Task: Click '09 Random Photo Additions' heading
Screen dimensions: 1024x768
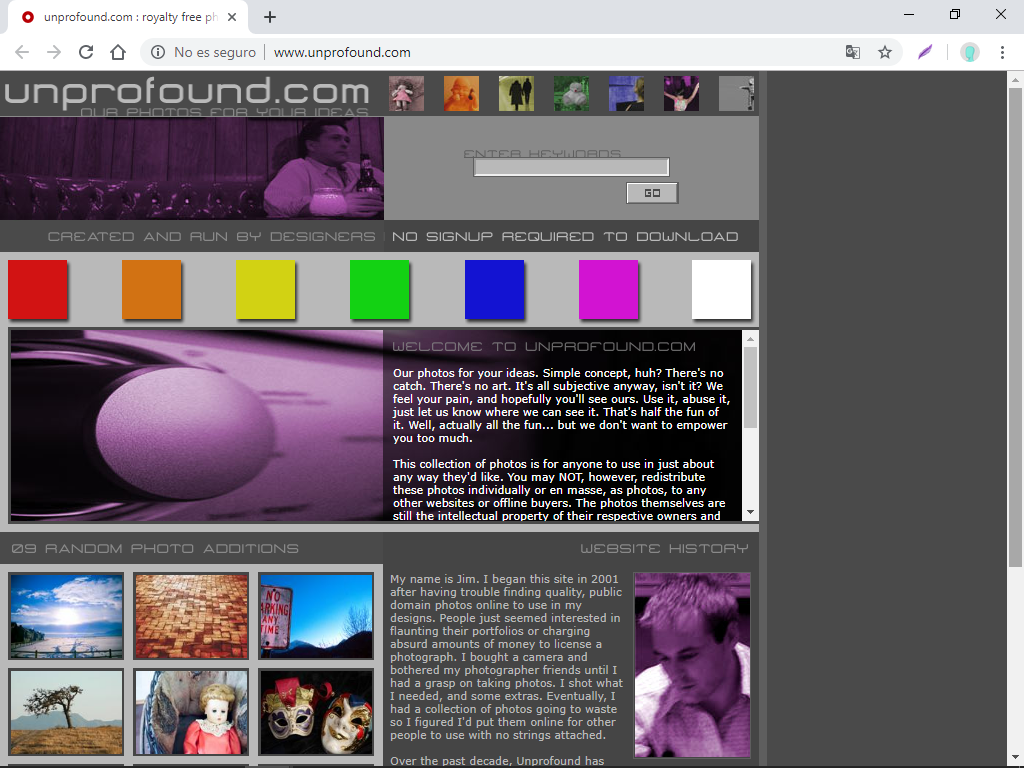Action: point(155,549)
